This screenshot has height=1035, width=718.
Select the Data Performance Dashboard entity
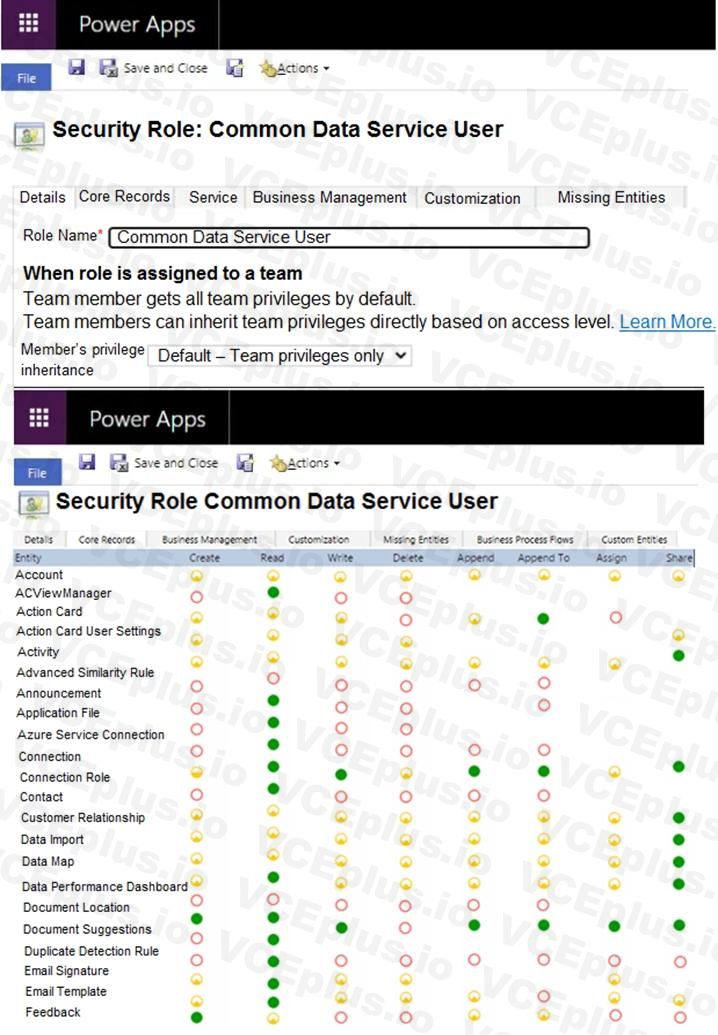pos(105,886)
